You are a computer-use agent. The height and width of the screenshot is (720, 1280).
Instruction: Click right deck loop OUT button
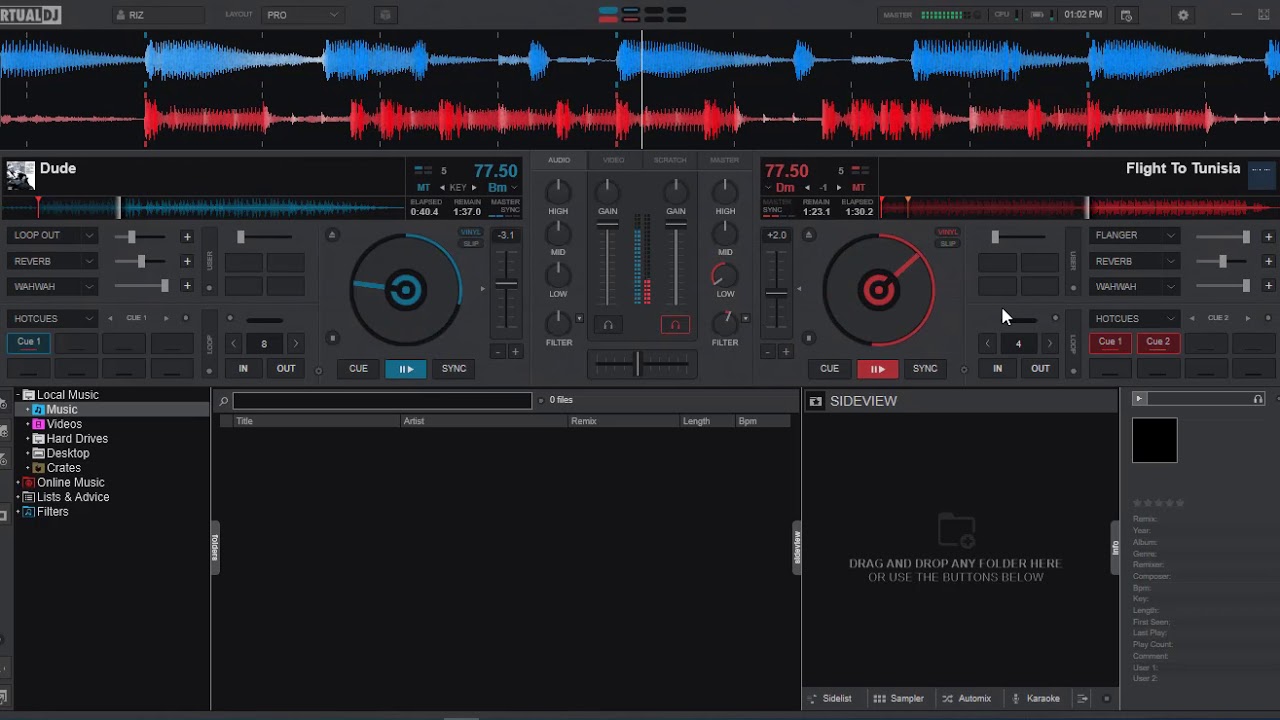pyautogui.click(x=1040, y=369)
